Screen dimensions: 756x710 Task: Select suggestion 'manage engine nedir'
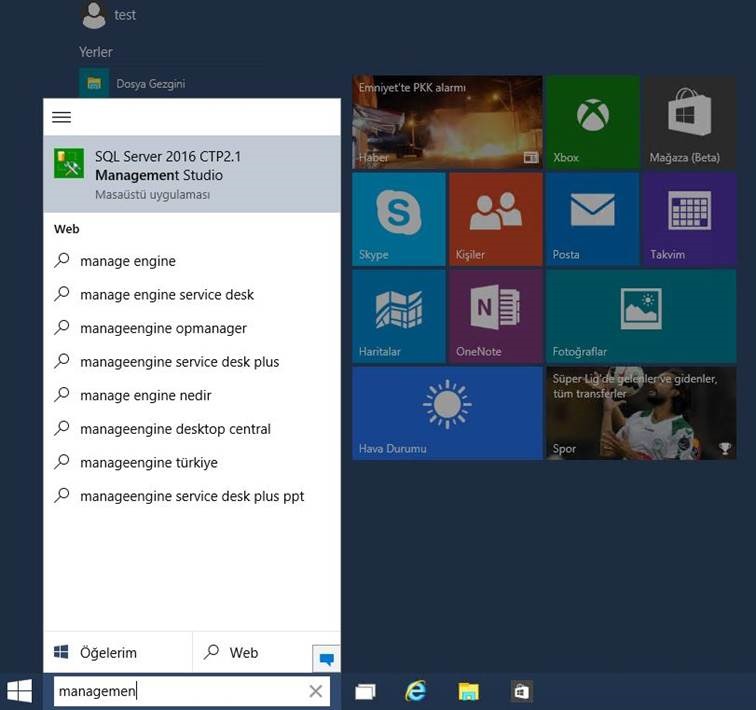click(192, 395)
